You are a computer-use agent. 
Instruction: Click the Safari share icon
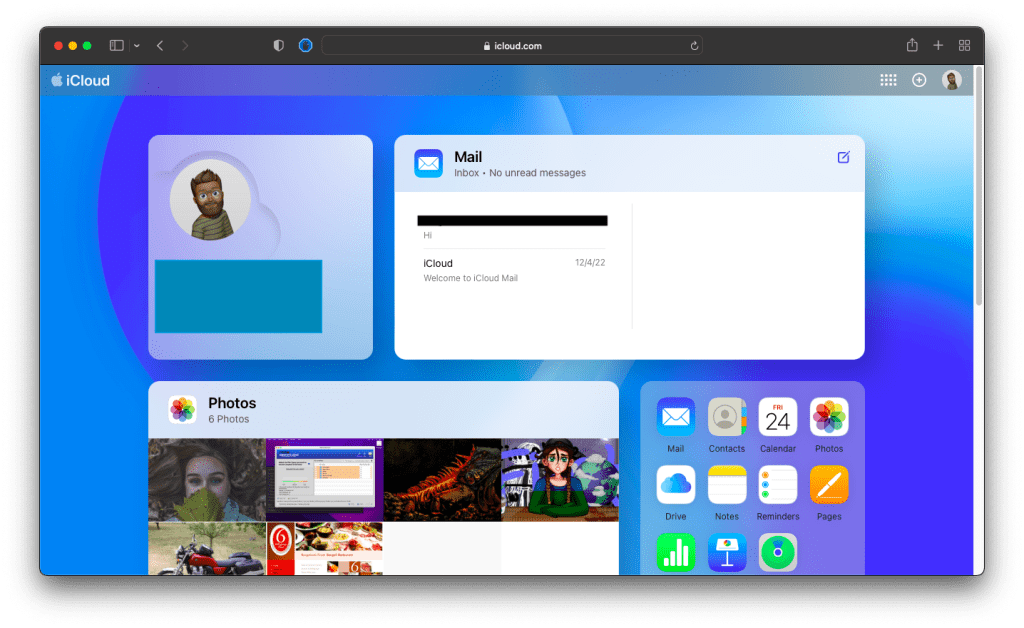(x=911, y=45)
